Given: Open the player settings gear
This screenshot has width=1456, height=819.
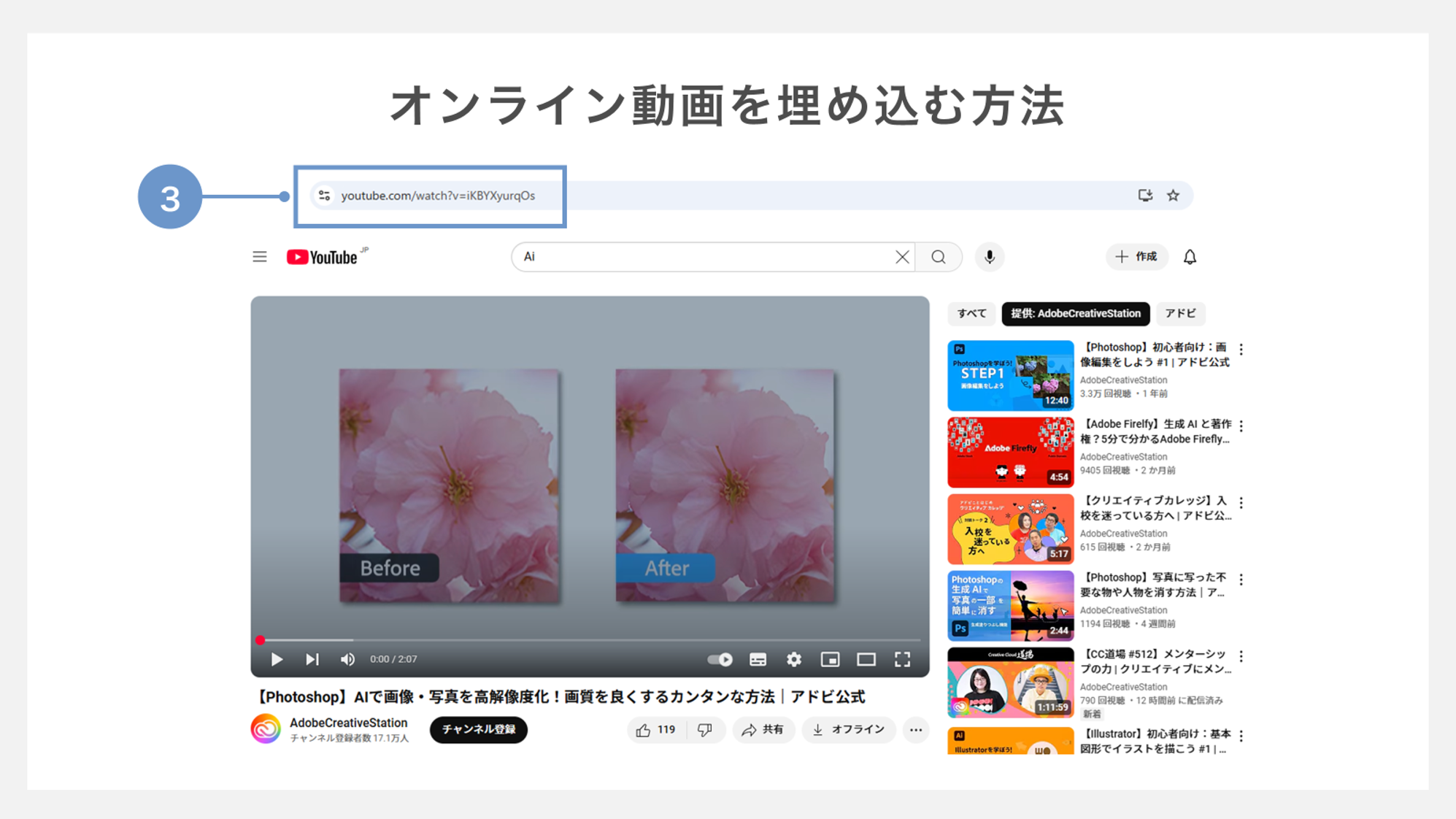Looking at the screenshot, I should 794,659.
